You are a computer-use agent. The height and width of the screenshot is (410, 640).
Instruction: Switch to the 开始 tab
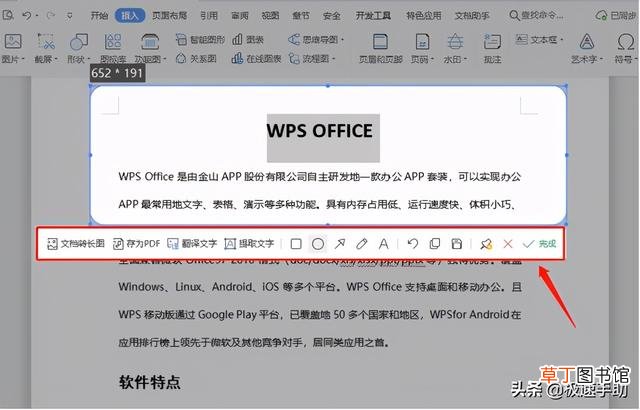pos(99,16)
